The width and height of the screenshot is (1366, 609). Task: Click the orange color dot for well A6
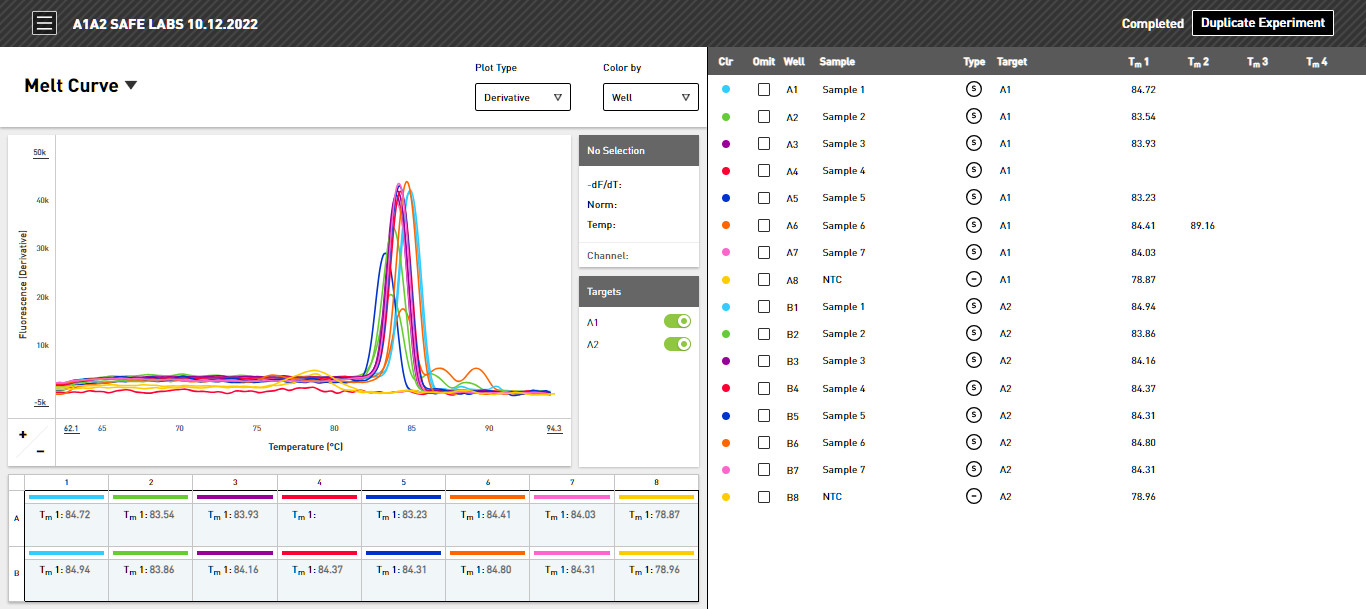point(725,225)
